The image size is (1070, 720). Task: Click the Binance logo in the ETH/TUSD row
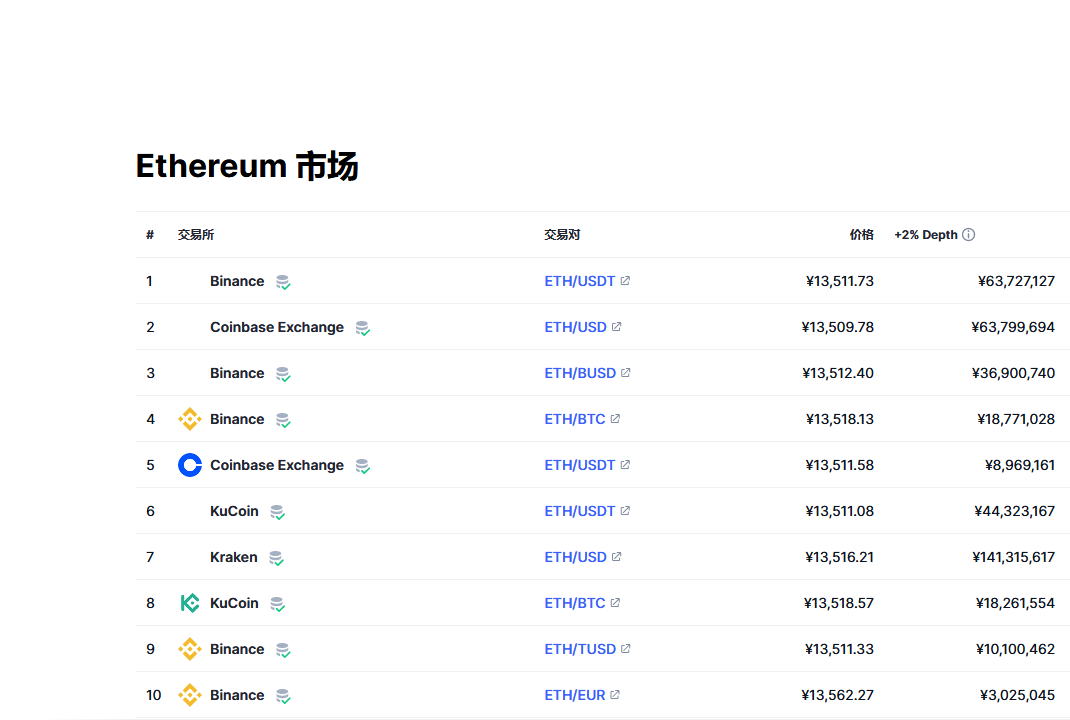189,649
